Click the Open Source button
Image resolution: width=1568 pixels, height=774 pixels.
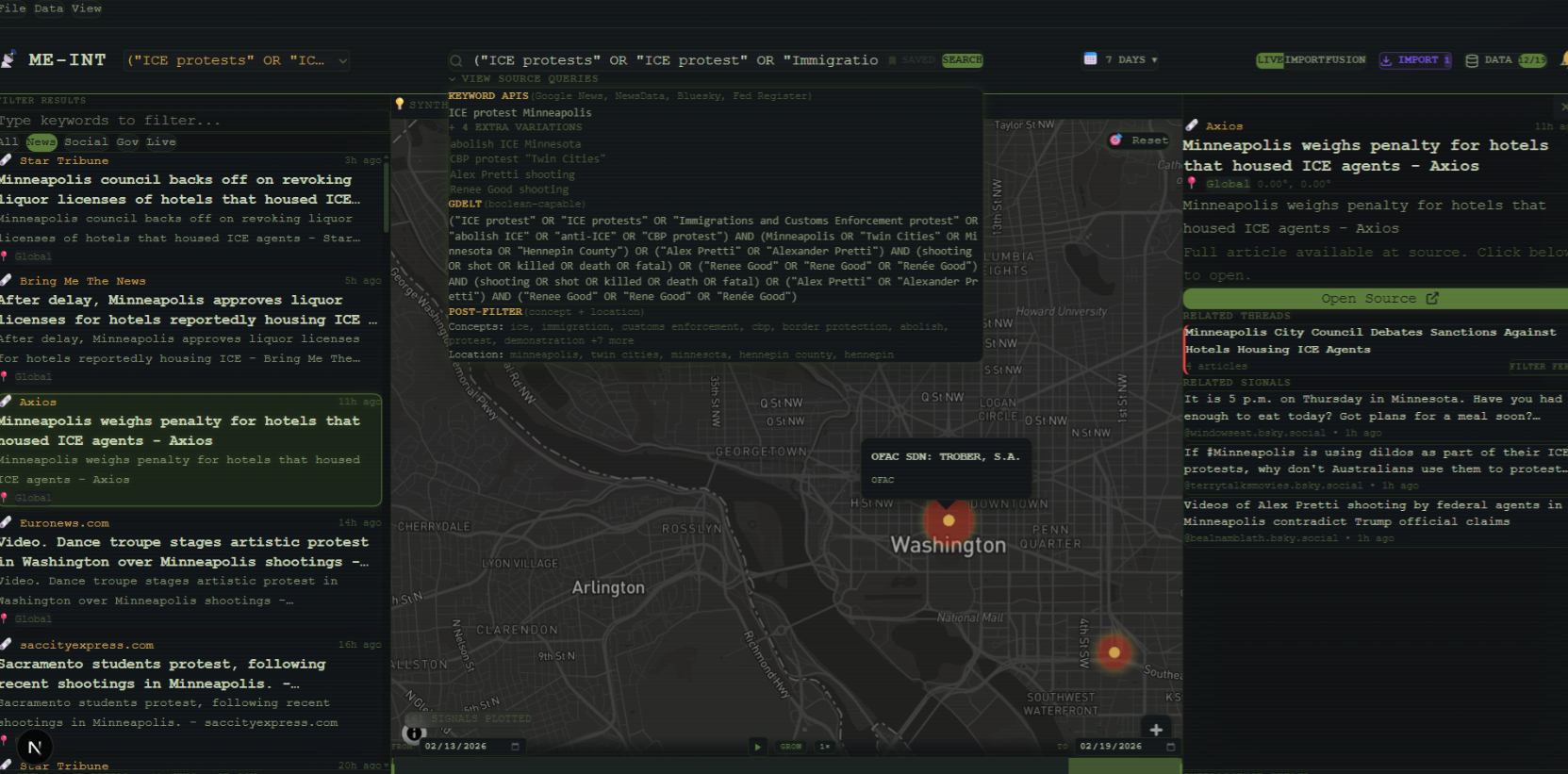(1376, 298)
